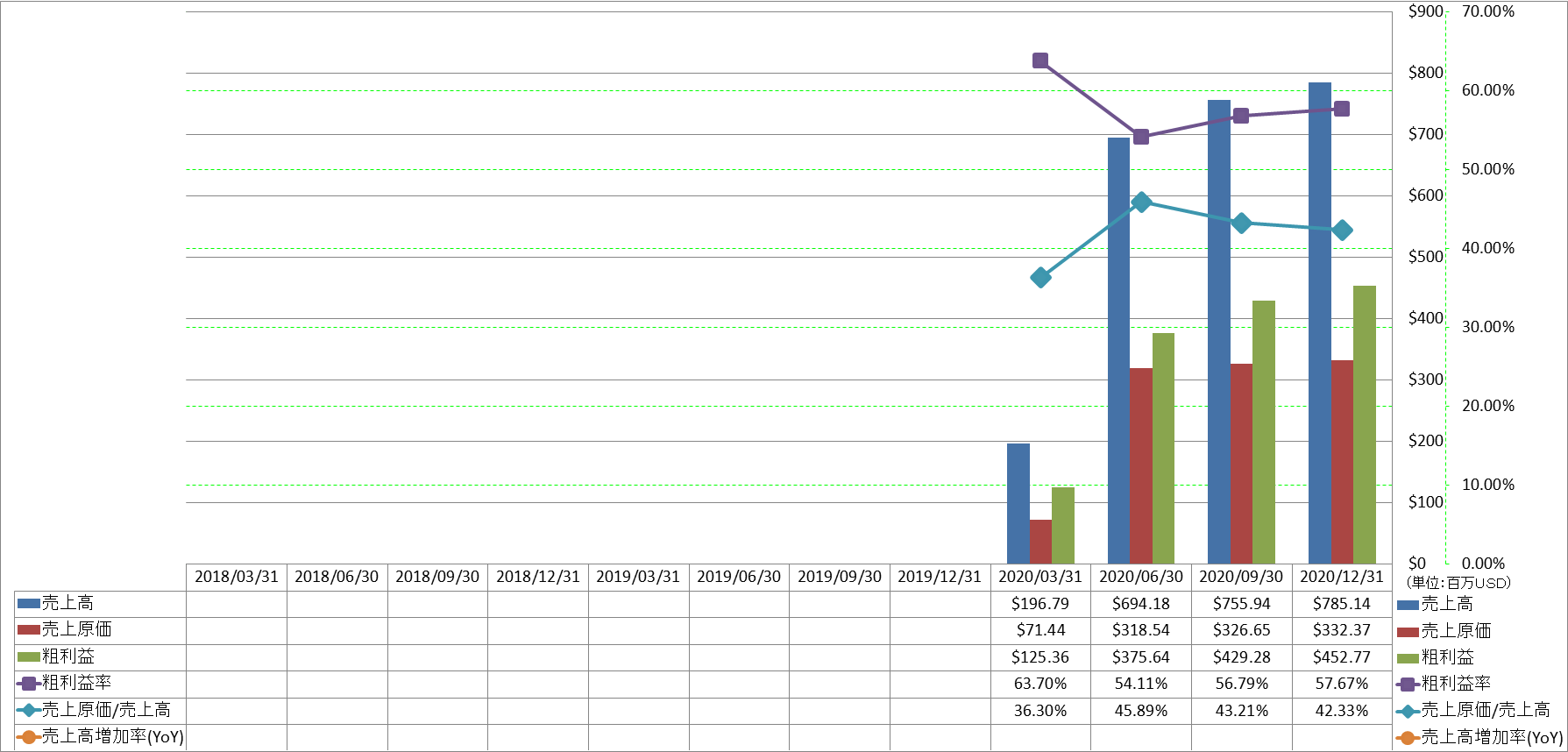This screenshot has height=752, width=1568.
Task: Click the purple square marker at 2020/12/31
Action: (x=1341, y=109)
